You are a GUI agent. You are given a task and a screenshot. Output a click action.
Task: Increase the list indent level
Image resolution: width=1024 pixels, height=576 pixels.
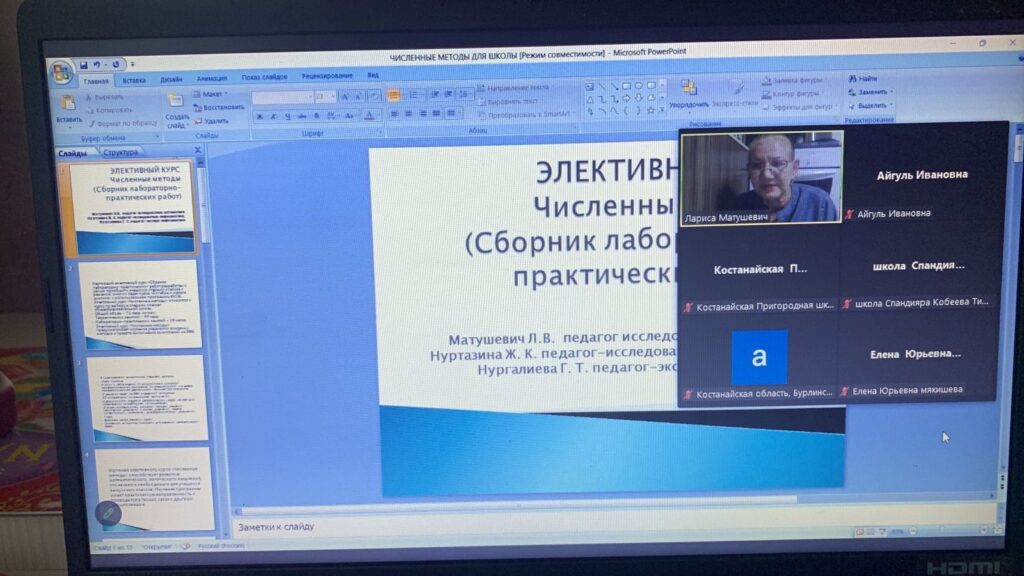(449, 95)
